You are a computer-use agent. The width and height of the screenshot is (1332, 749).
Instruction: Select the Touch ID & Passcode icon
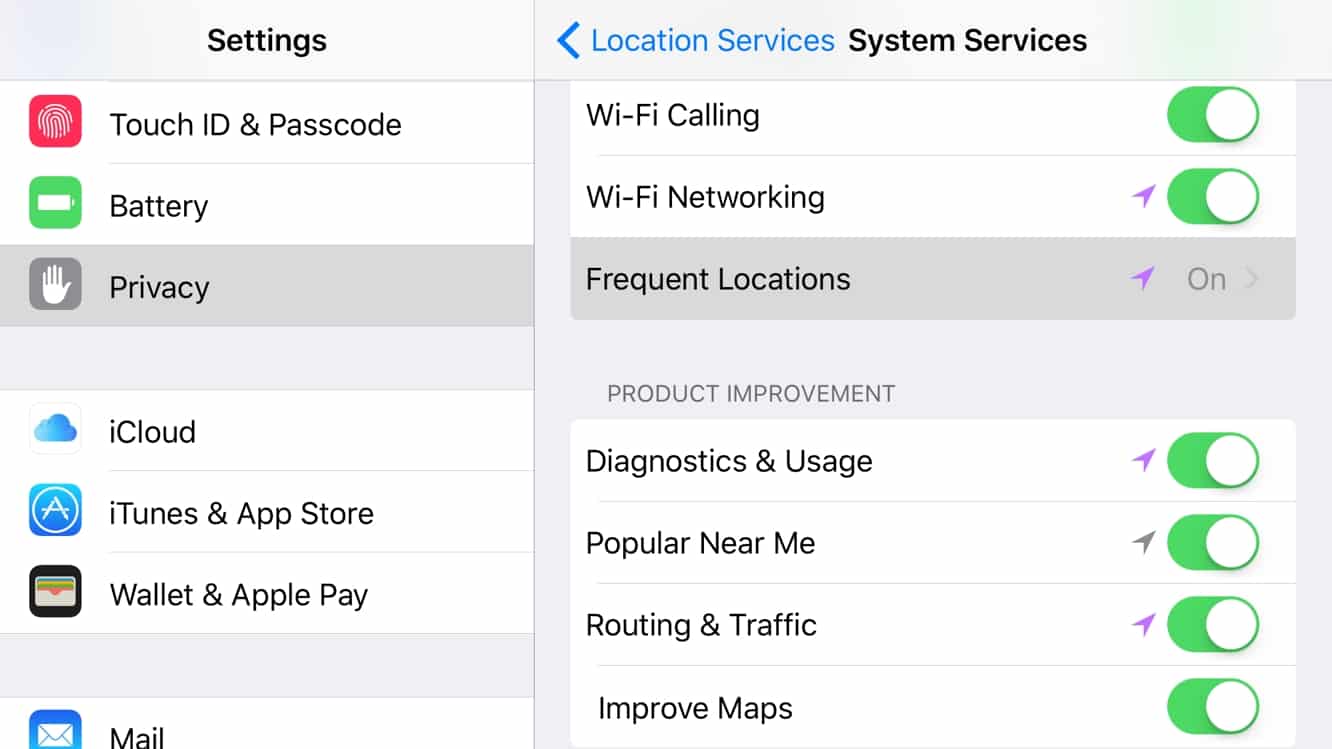tap(56, 123)
